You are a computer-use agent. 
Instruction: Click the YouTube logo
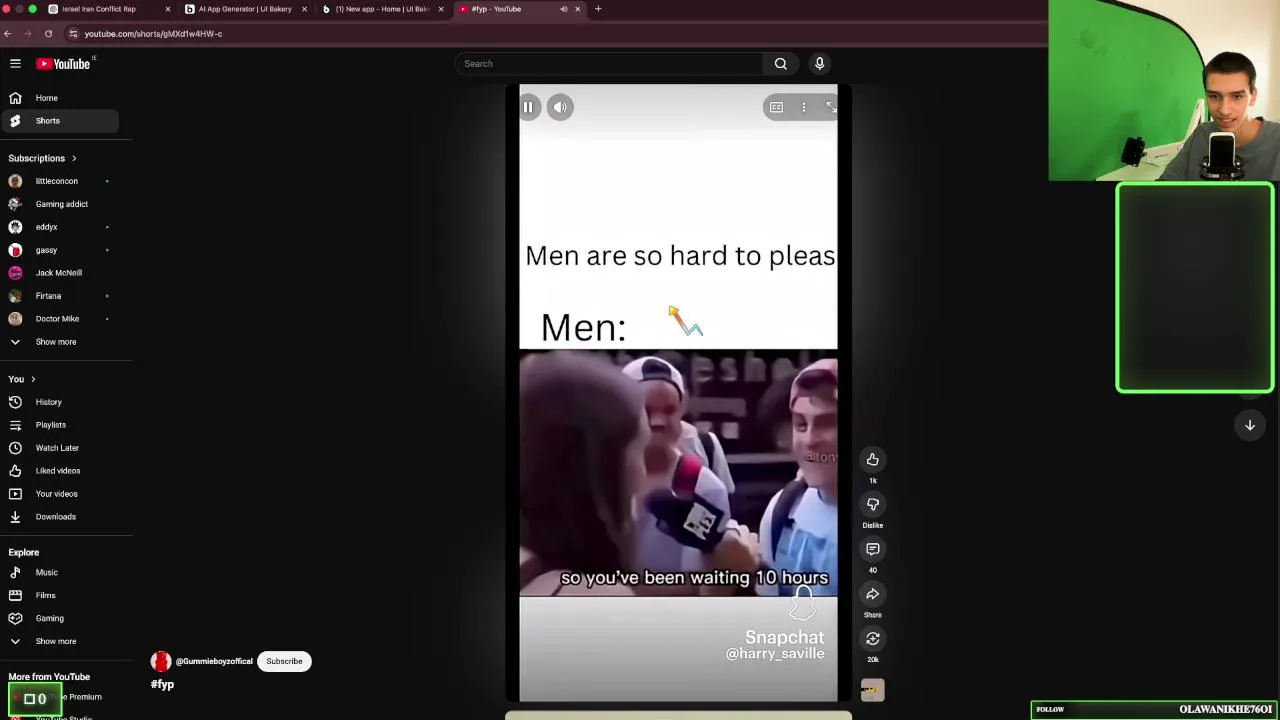tap(64, 63)
